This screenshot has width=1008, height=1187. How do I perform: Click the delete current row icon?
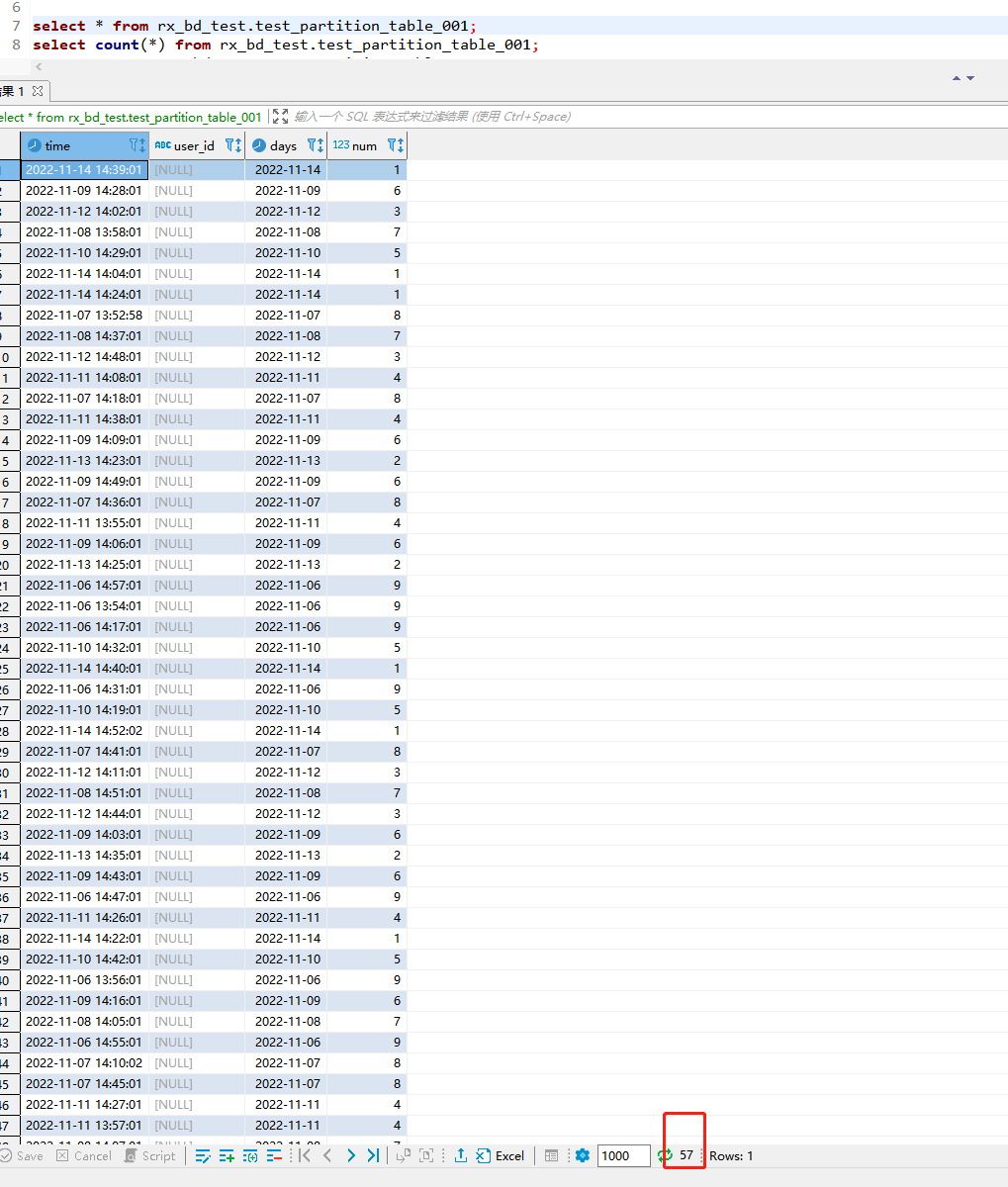click(274, 1155)
